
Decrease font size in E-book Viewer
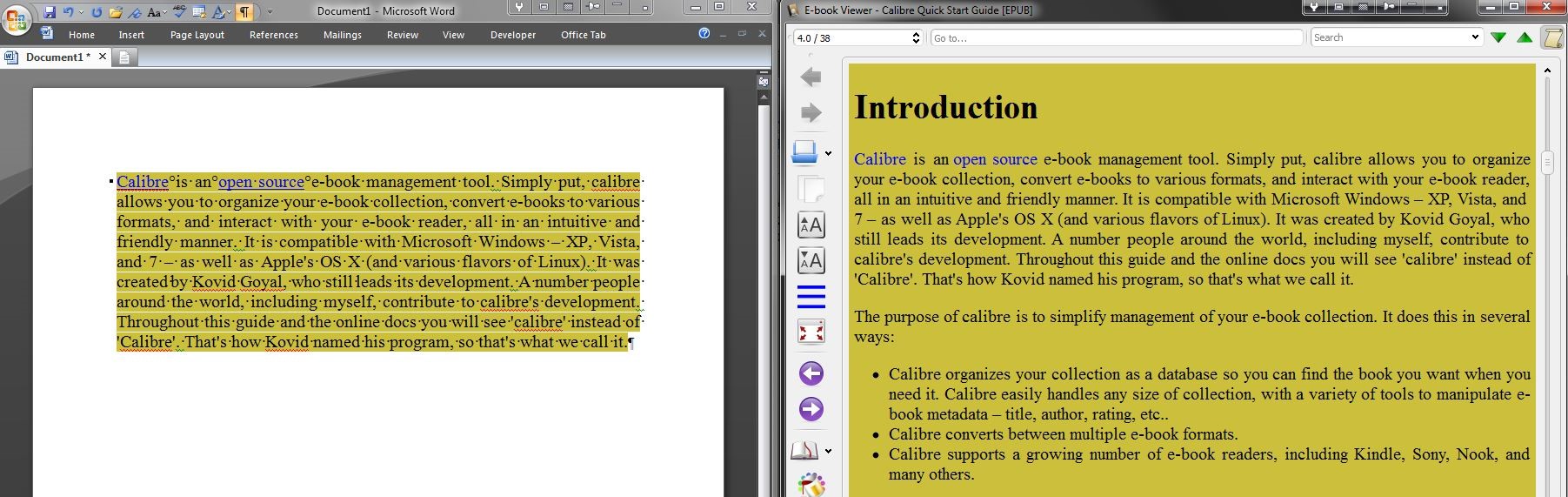pos(811,260)
